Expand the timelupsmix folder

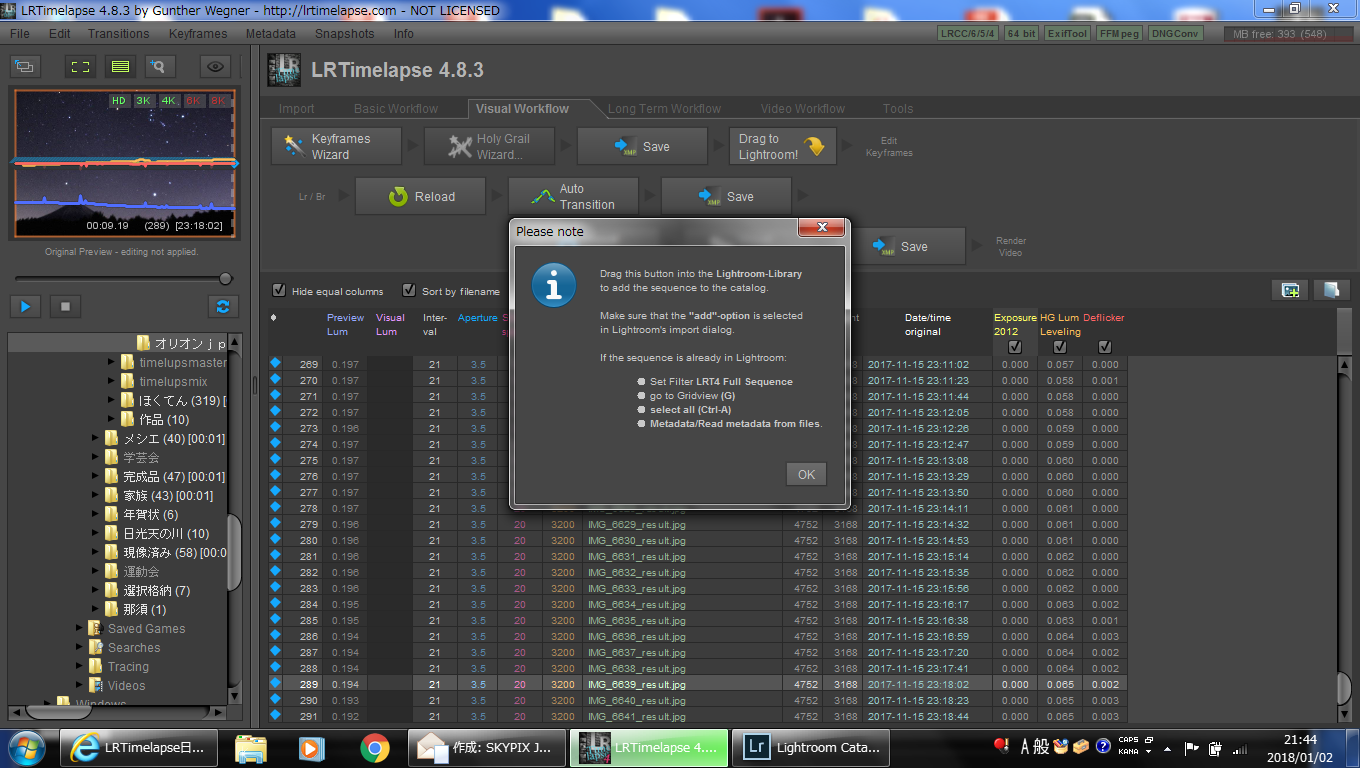[112, 382]
